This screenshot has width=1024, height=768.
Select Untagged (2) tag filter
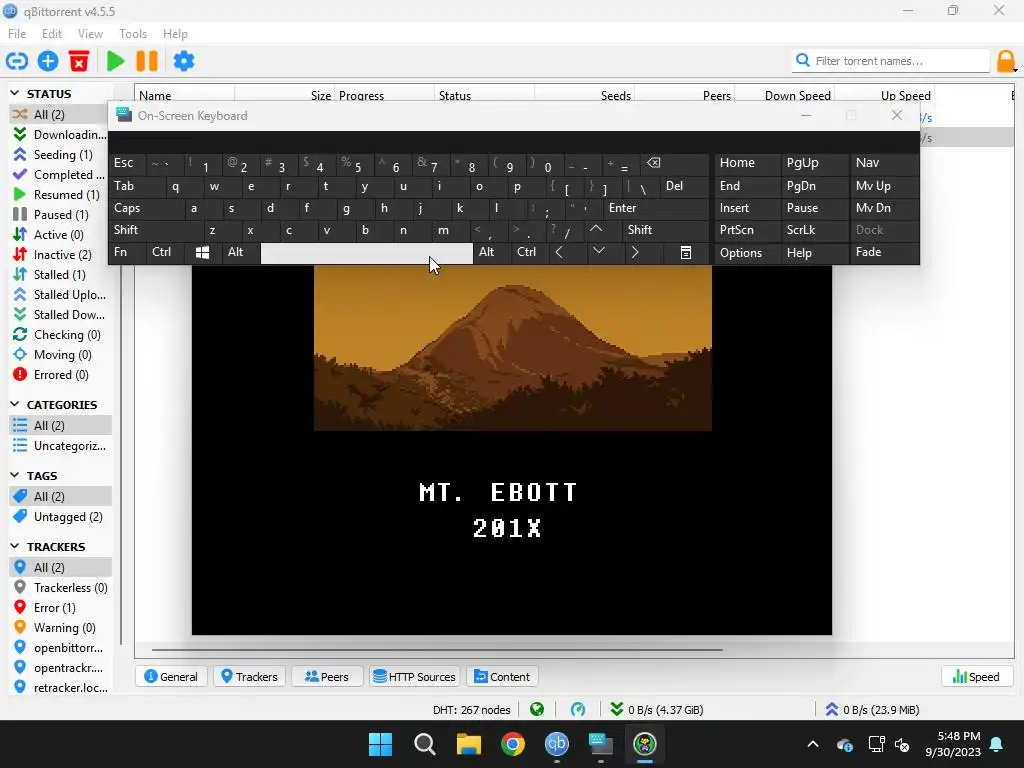click(x=59, y=517)
